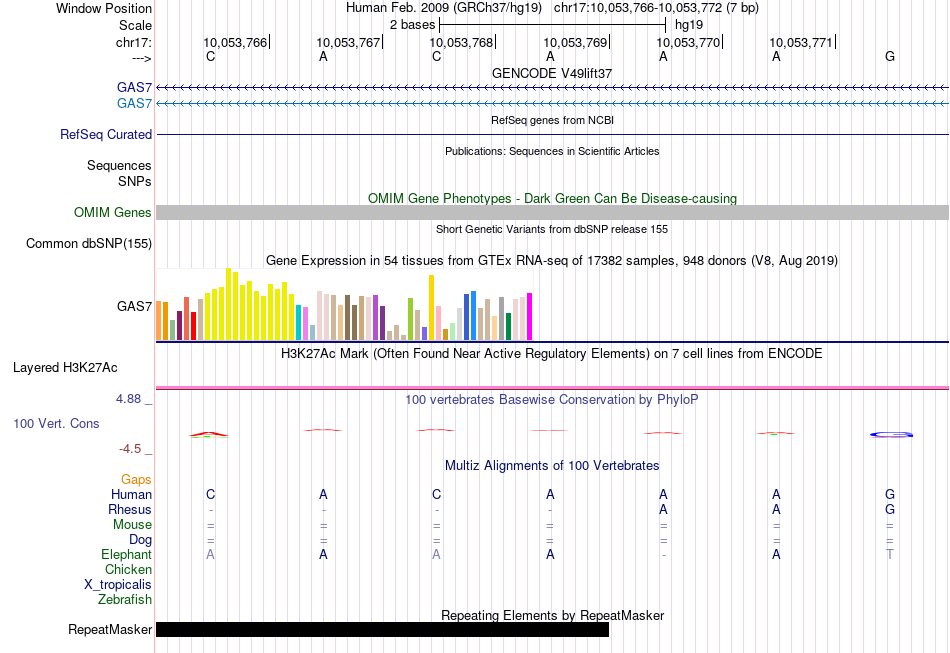950x653 pixels.
Task: Click 'Short Genetic Variants from dbSNP release 155'
Action: pos(552,229)
